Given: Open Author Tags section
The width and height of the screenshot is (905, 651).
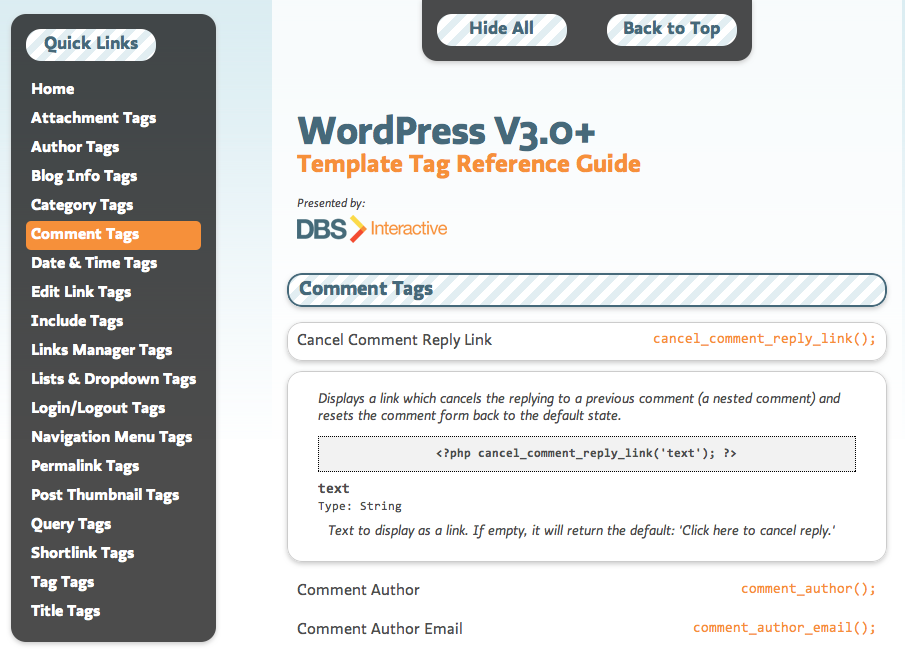Looking at the screenshot, I should click(75, 147).
